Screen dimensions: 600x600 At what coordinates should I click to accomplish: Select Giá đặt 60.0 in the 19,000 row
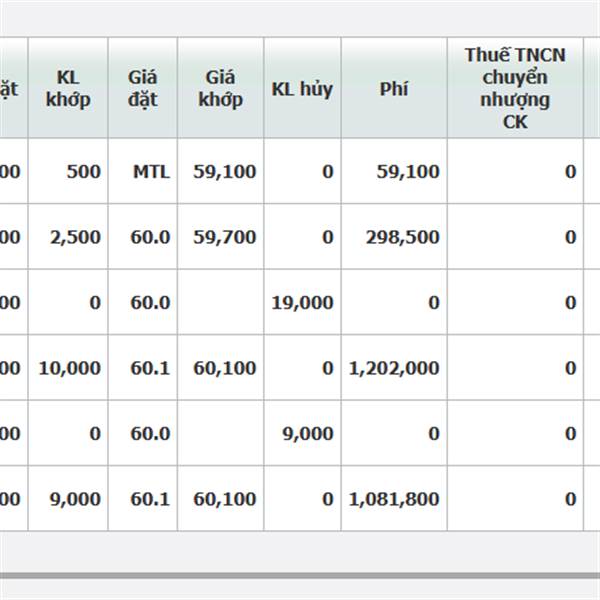point(143,302)
